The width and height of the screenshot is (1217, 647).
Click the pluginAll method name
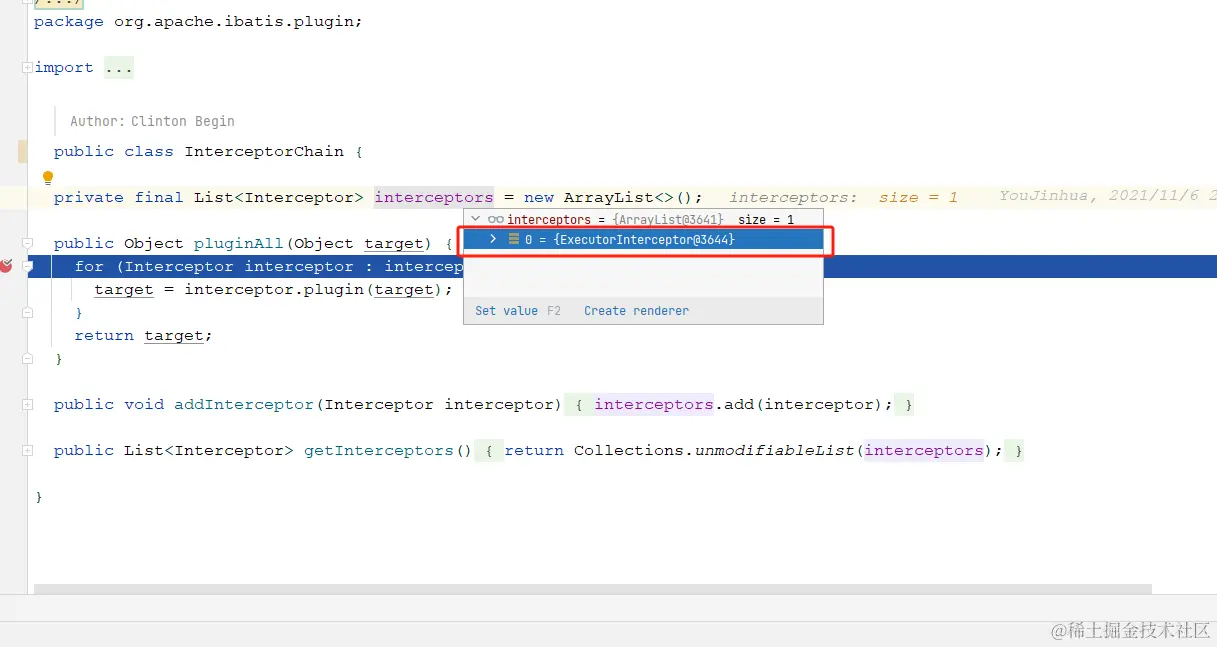click(x=239, y=243)
